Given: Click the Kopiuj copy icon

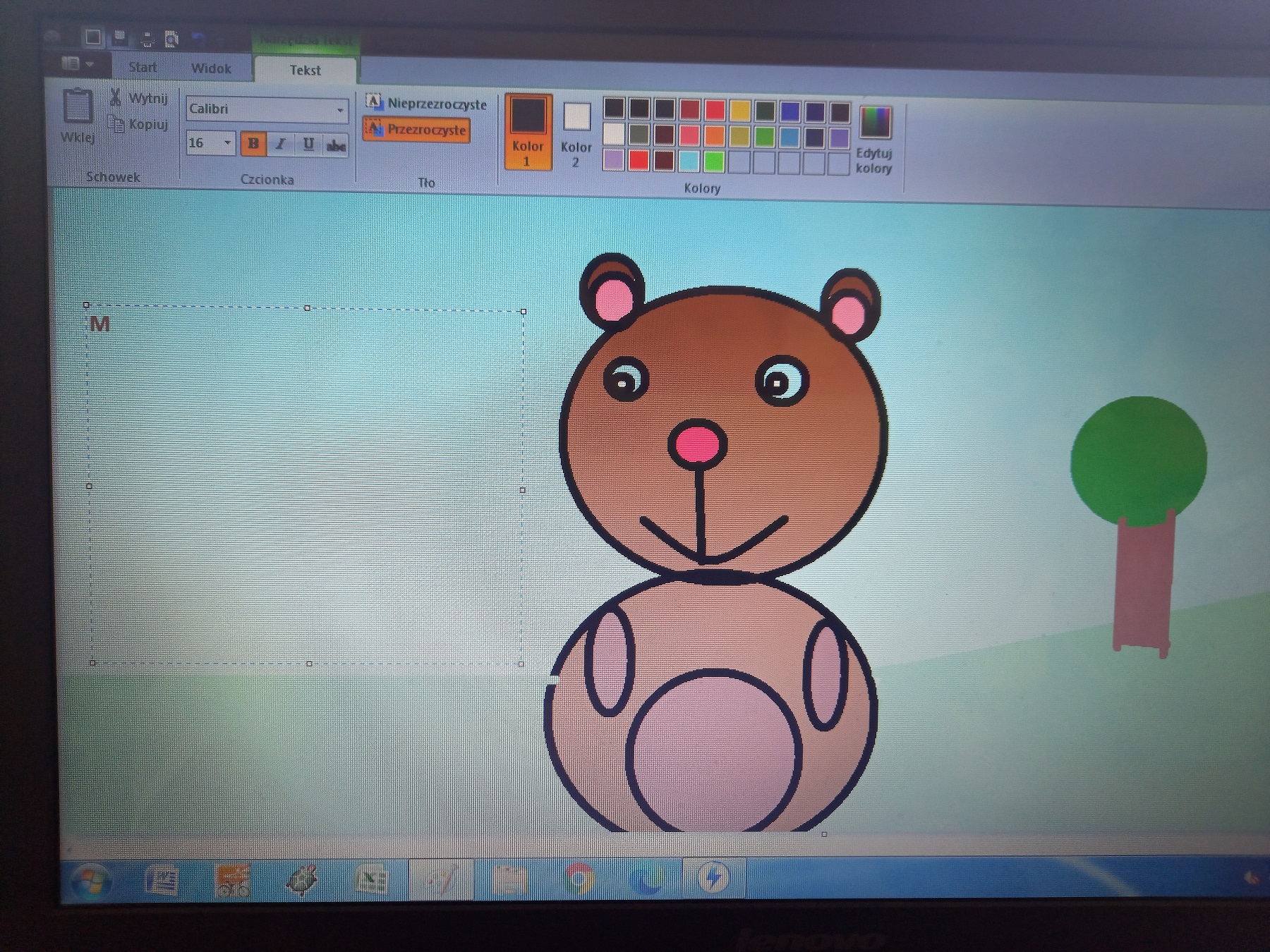Looking at the screenshot, I should (116, 123).
